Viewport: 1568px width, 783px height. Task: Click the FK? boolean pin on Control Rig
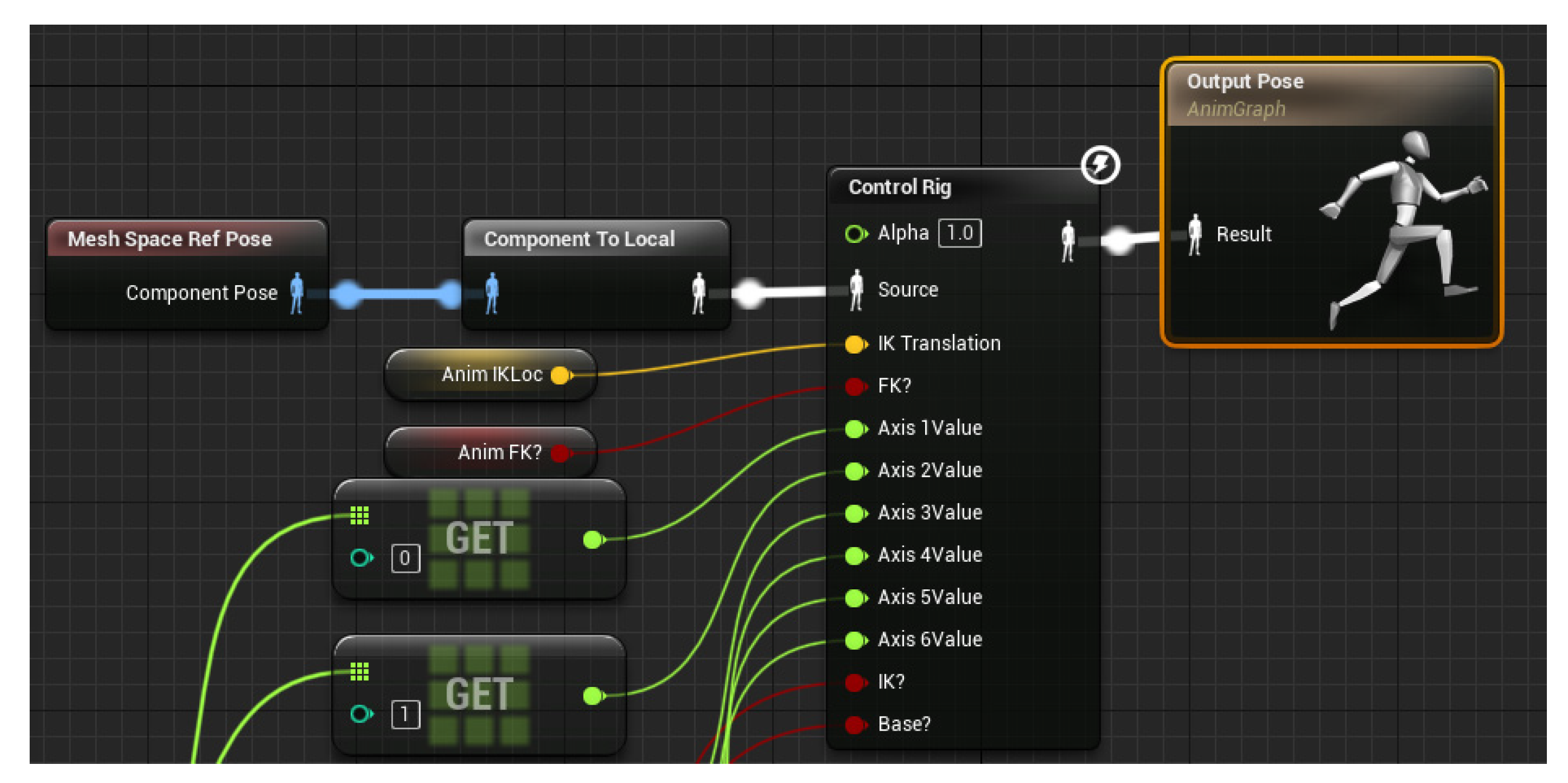(x=855, y=386)
